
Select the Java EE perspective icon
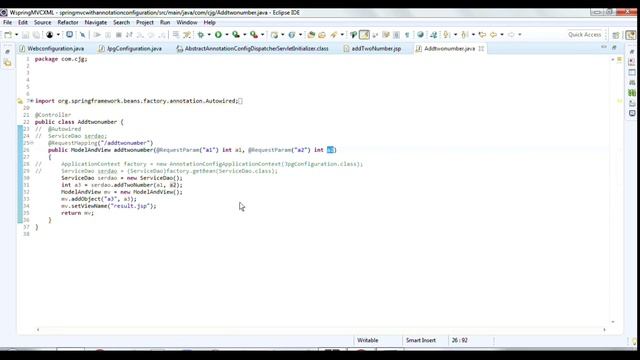point(631,35)
